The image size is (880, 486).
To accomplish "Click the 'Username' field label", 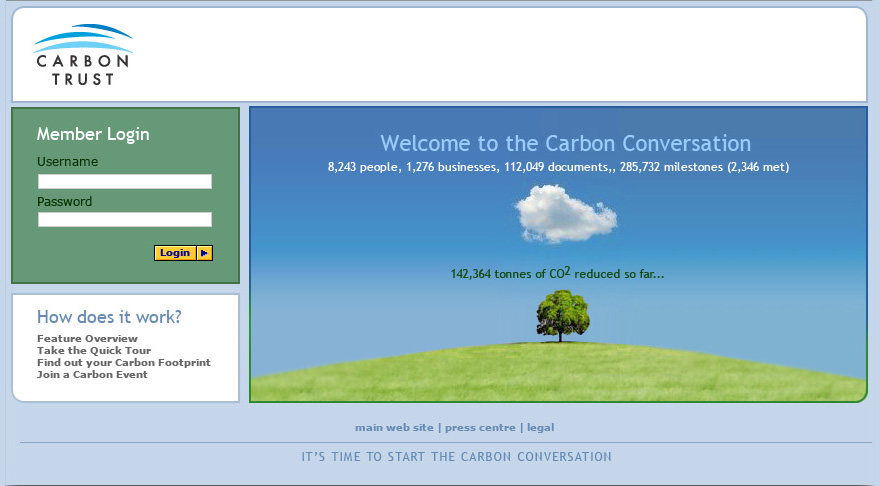I will pos(67,162).
